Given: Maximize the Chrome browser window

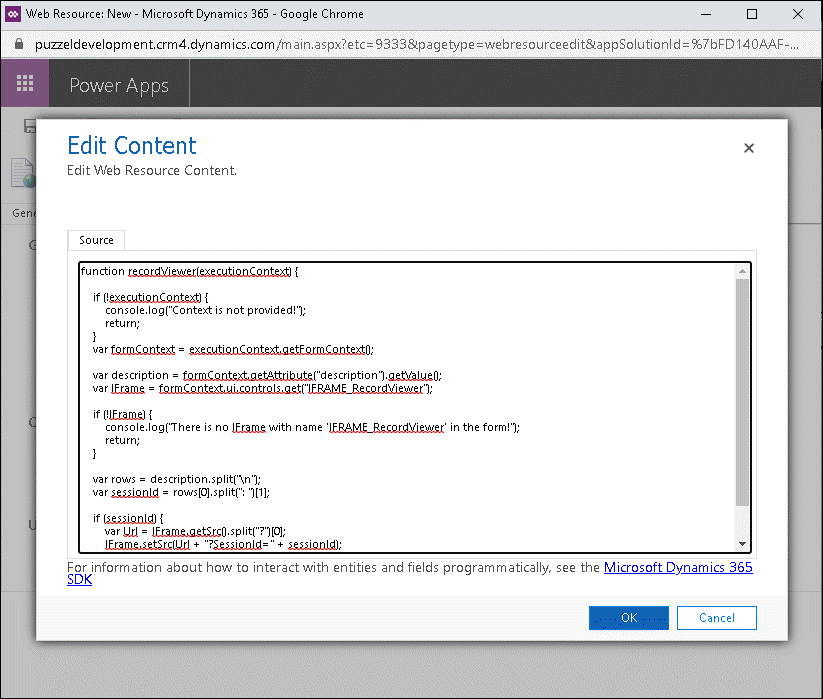Looking at the screenshot, I should pyautogui.click(x=751, y=14).
